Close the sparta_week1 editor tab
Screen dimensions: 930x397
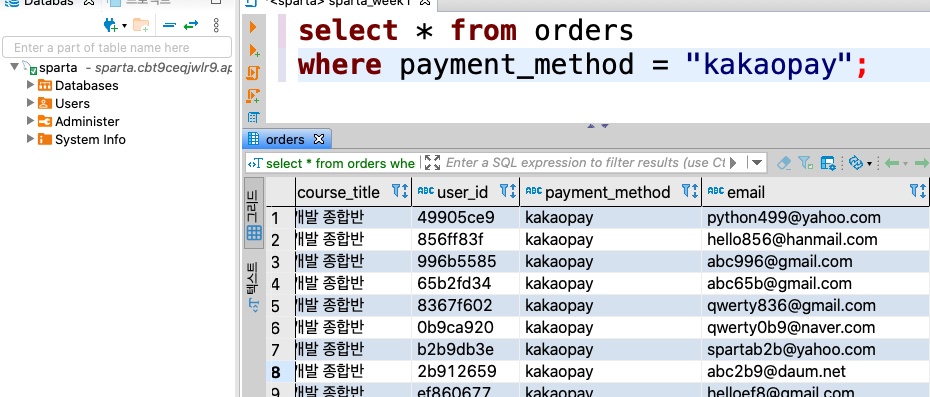pyautogui.click(x=424, y=2)
